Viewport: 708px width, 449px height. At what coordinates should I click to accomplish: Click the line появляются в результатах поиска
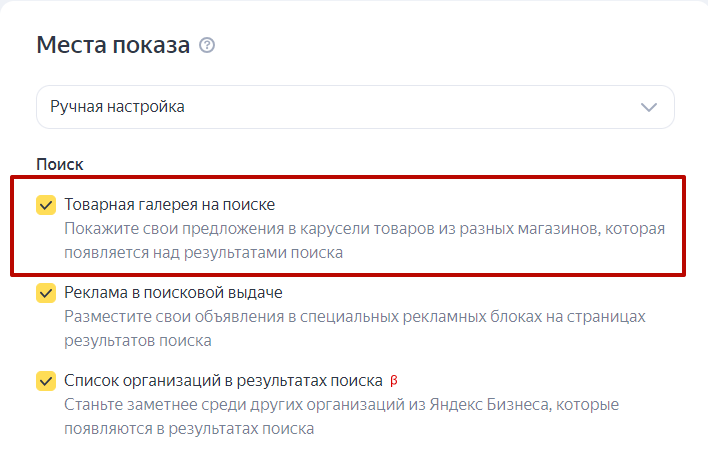(189, 428)
